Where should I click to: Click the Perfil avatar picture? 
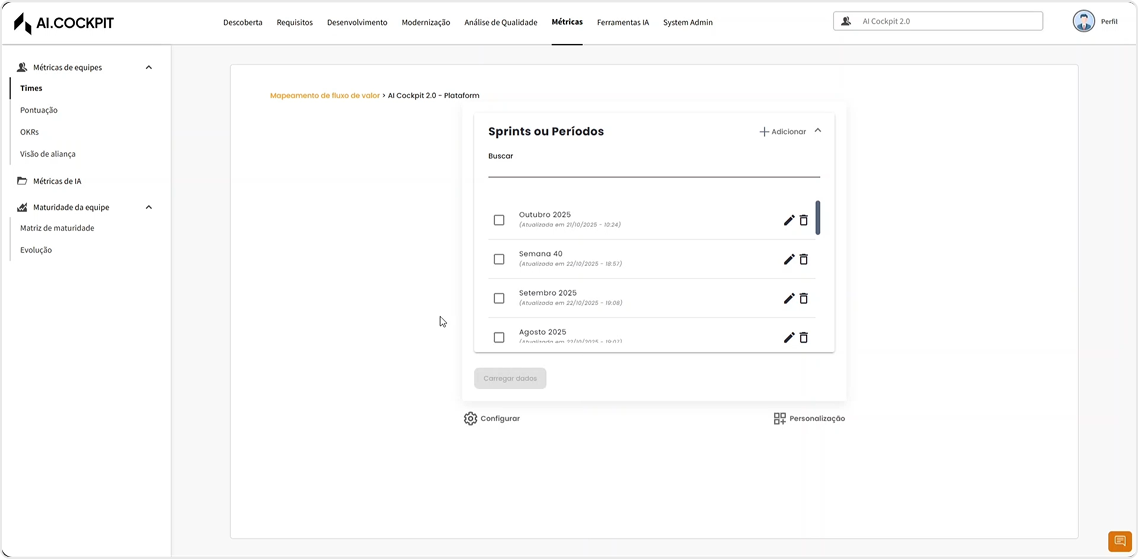(x=1083, y=21)
